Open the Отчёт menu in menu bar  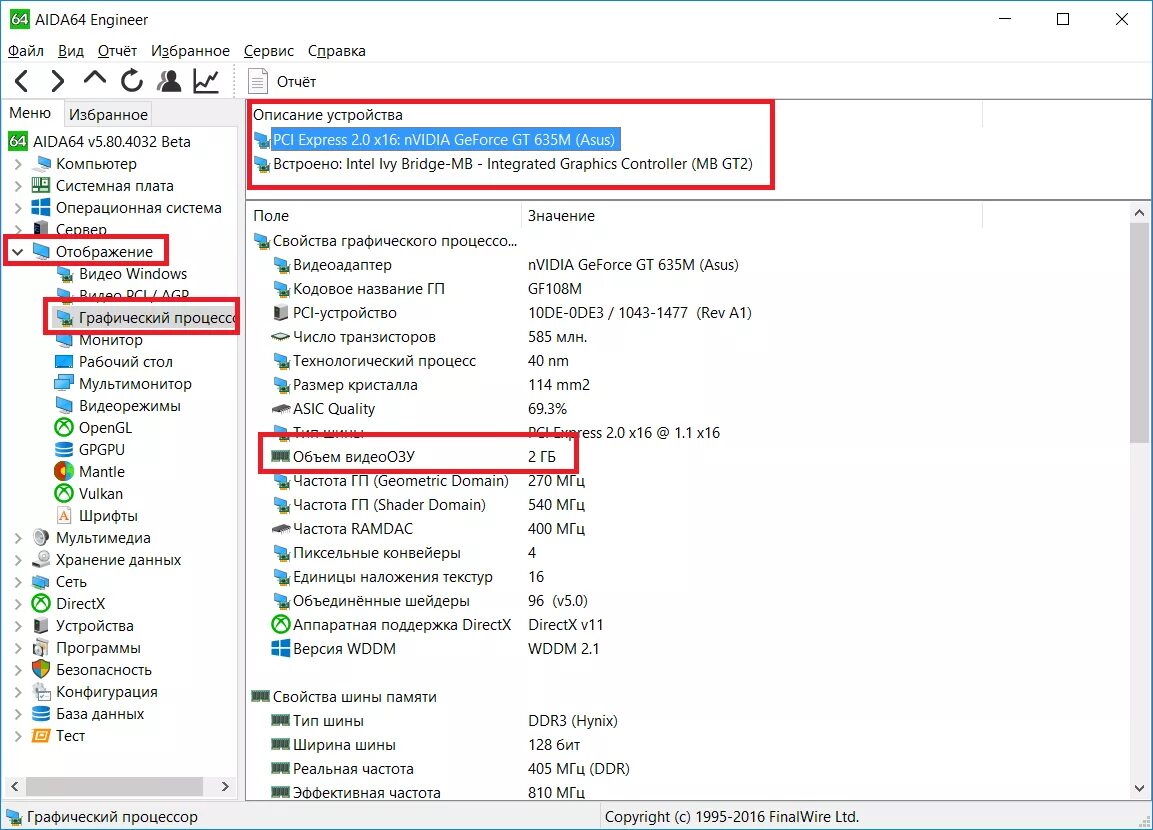[x=117, y=51]
